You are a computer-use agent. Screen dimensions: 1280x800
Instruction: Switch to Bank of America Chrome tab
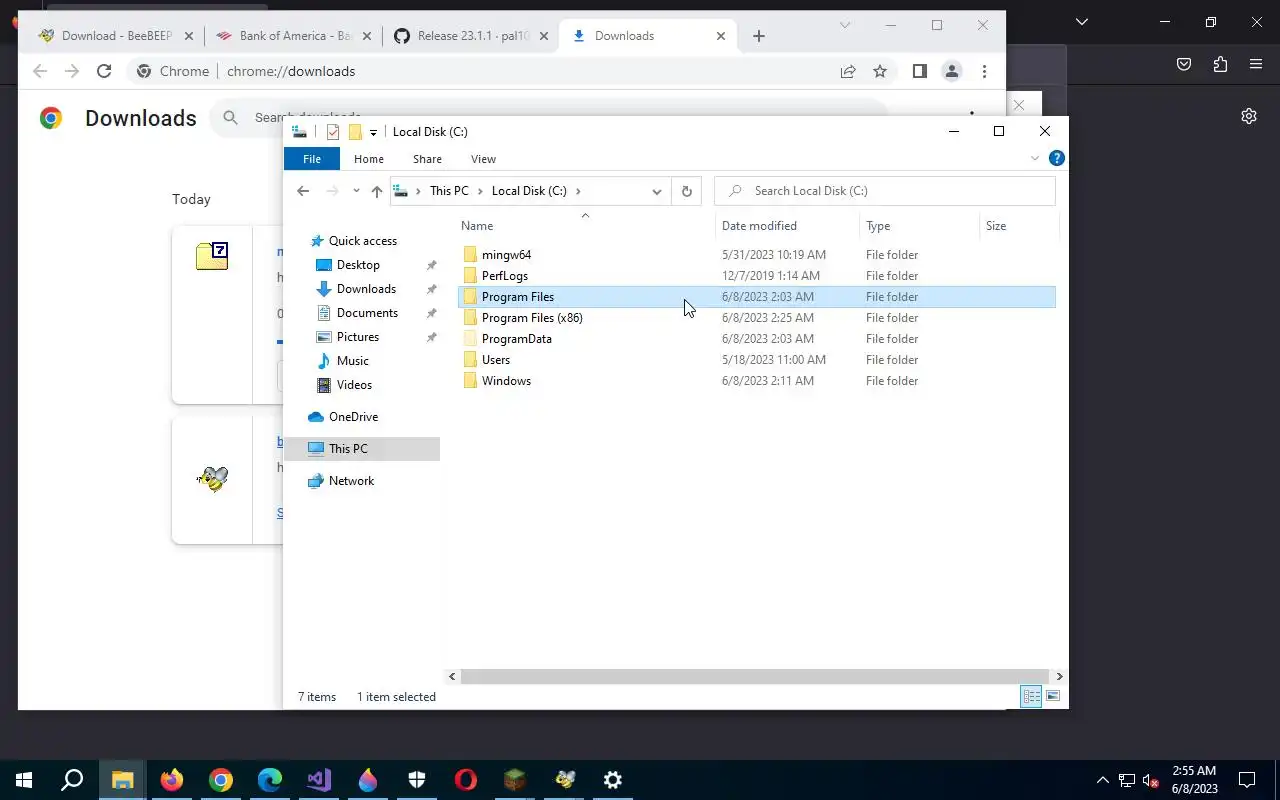click(x=295, y=36)
